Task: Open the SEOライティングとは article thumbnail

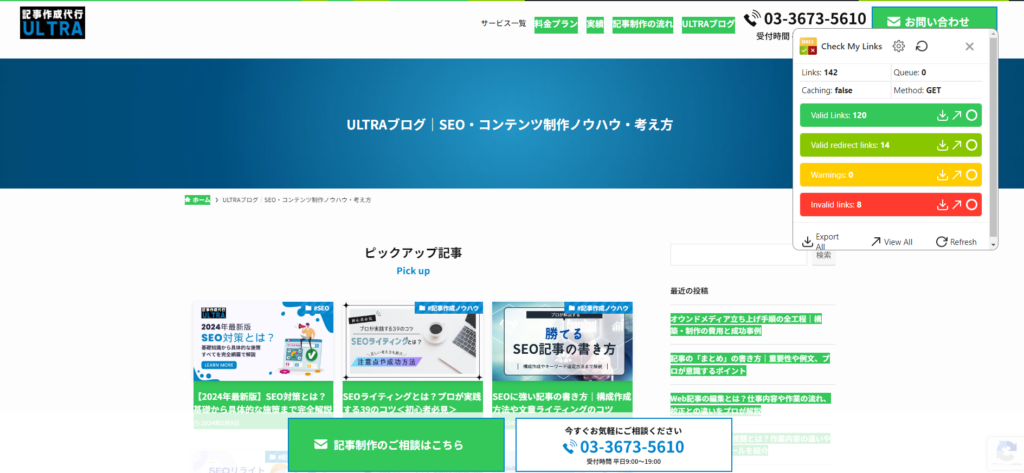Action: 413,341
